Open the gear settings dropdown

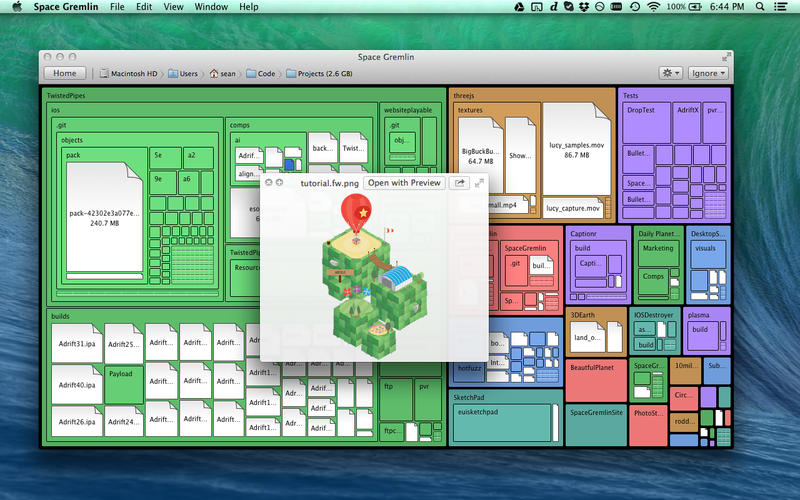click(x=670, y=73)
